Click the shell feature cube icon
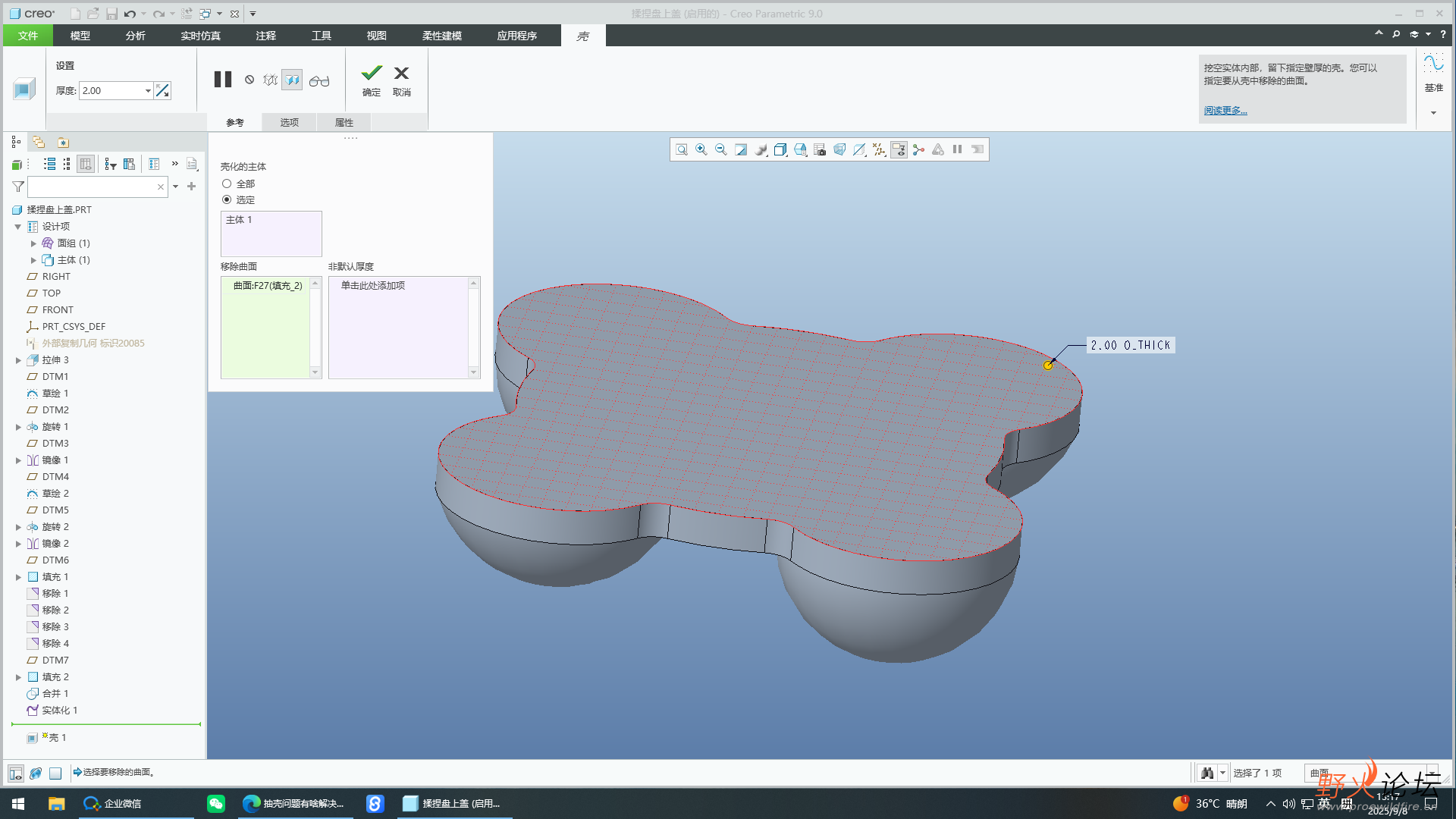Image resolution: width=1456 pixels, height=819 pixels. (24, 89)
